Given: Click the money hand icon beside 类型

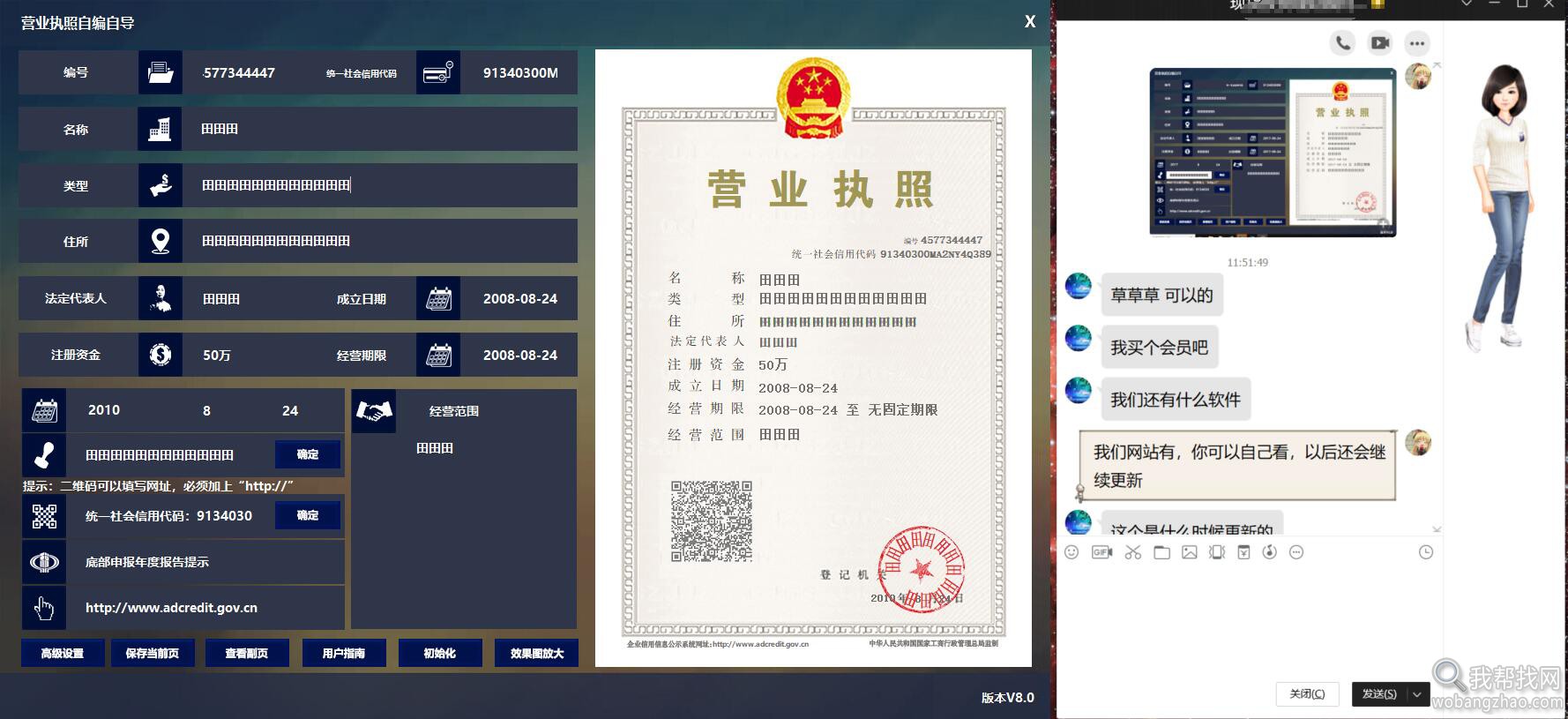Looking at the screenshot, I should [x=161, y=185].
